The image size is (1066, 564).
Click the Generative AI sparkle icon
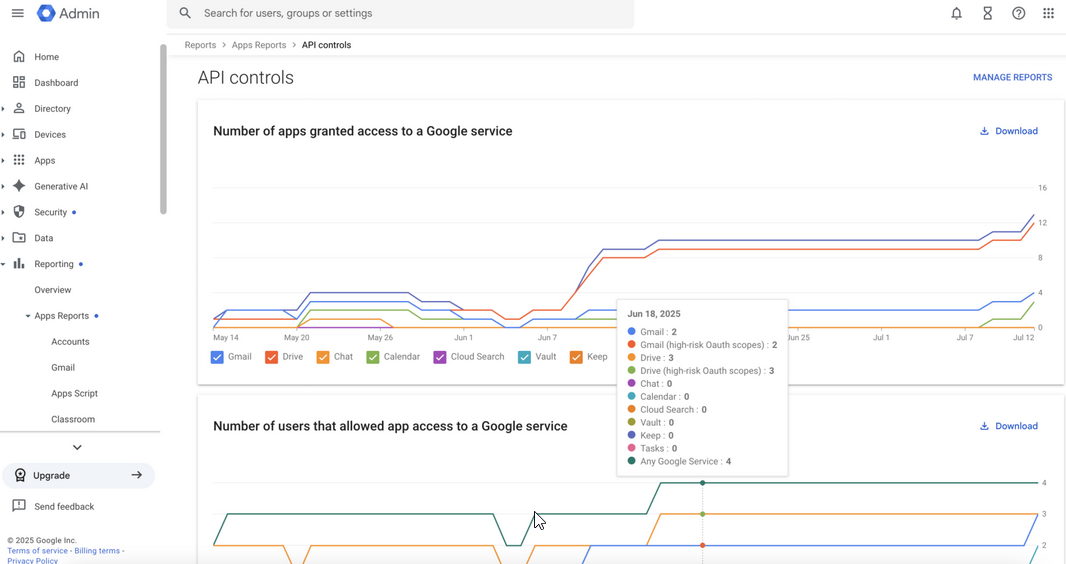click(19, 186)
